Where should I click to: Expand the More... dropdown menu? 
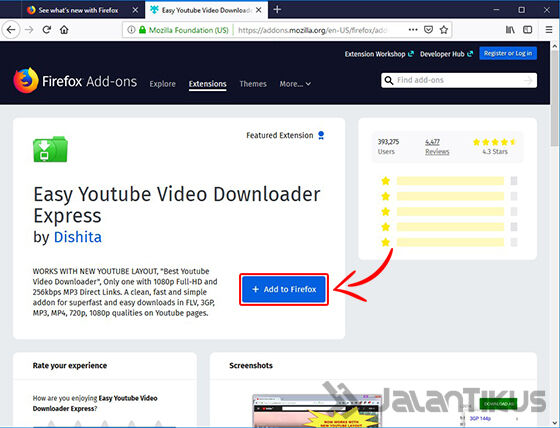pyautogui.click(x=295, y=84)
